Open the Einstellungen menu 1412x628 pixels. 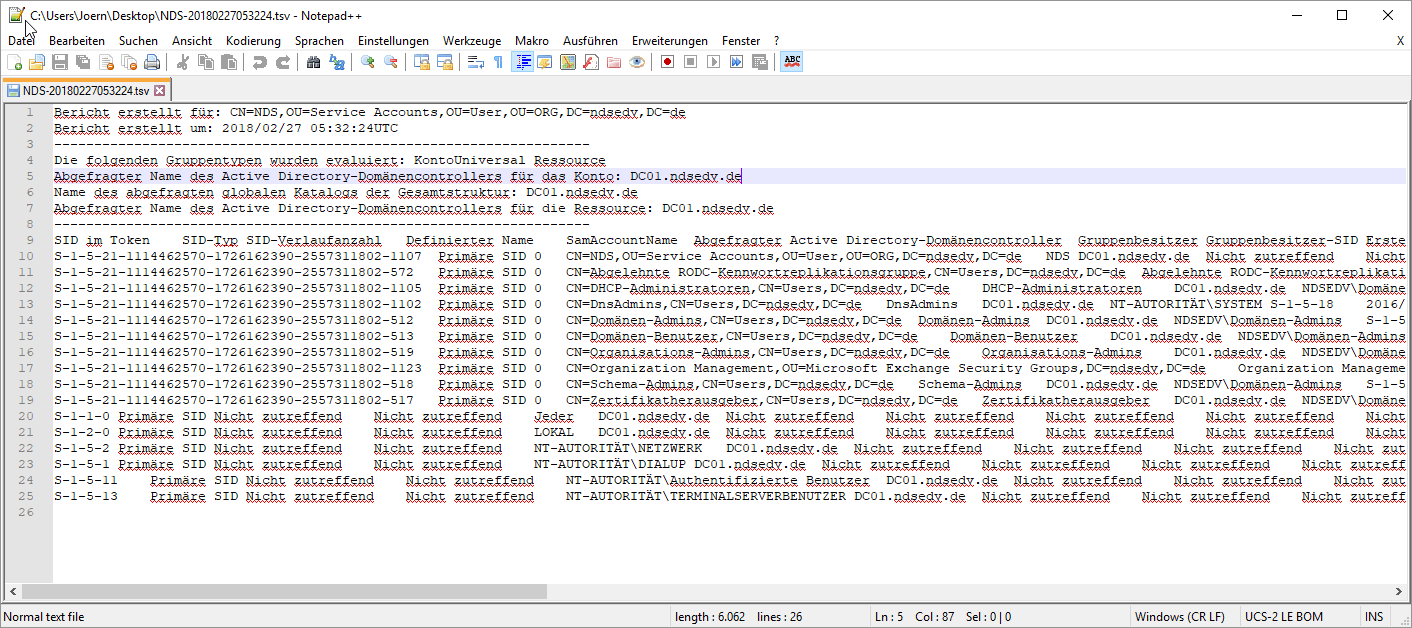393,41
